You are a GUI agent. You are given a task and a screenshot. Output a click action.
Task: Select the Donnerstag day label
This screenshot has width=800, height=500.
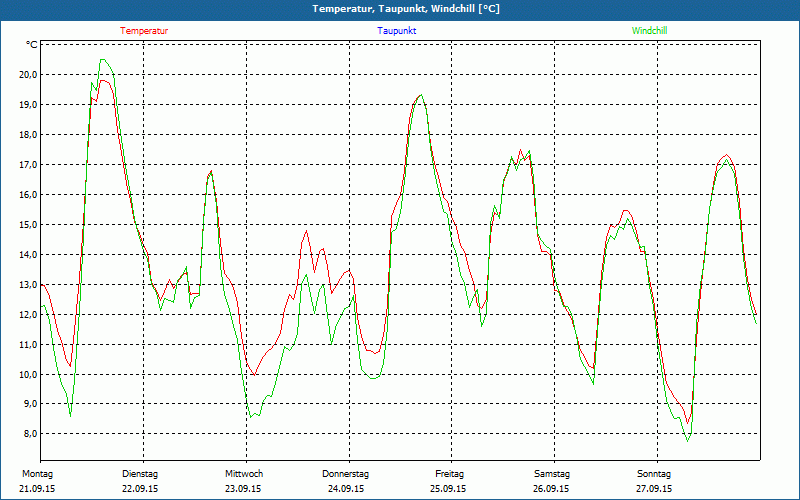[x=346, y=473]
